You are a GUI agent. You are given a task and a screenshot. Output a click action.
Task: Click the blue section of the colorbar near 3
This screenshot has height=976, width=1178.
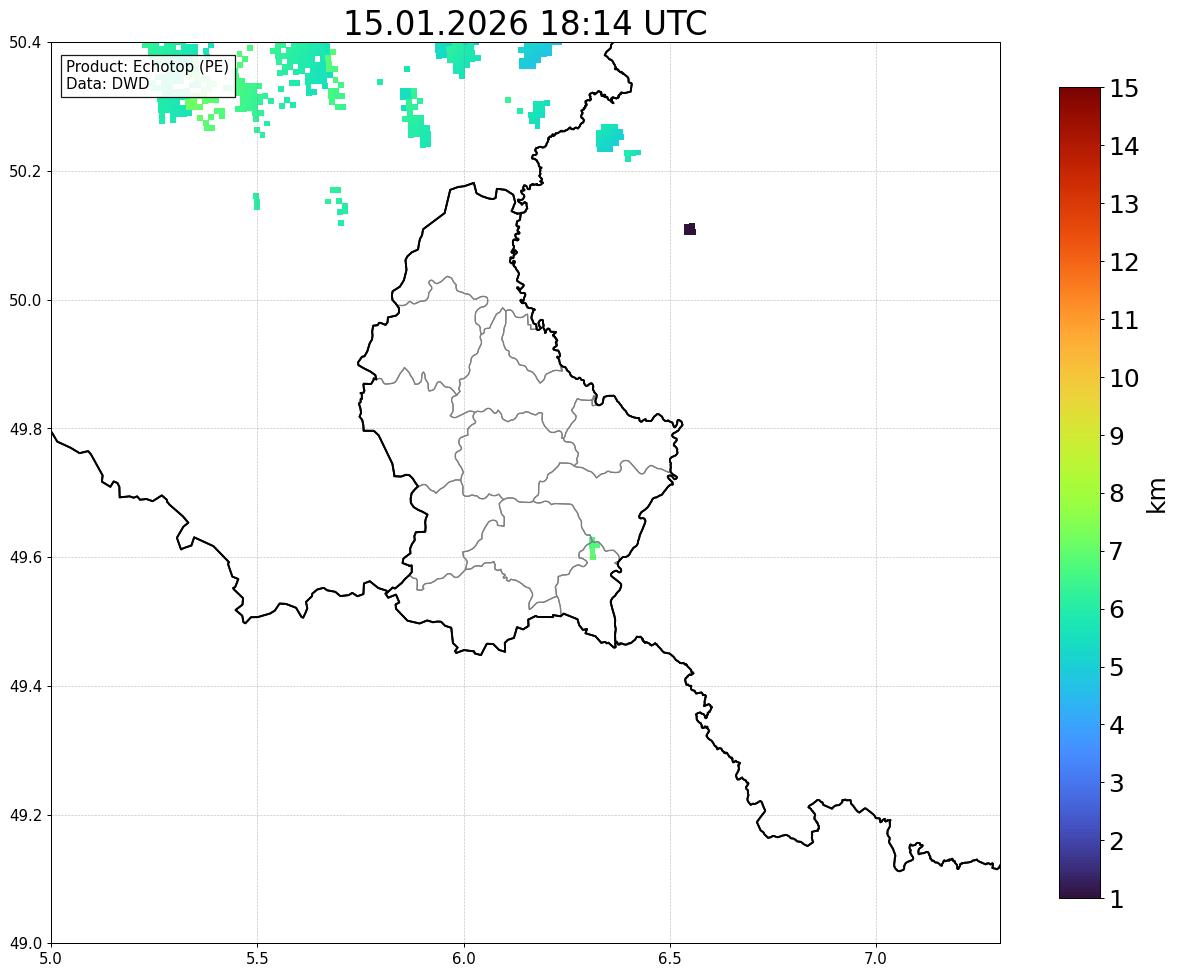click(x=1080, y=783)
